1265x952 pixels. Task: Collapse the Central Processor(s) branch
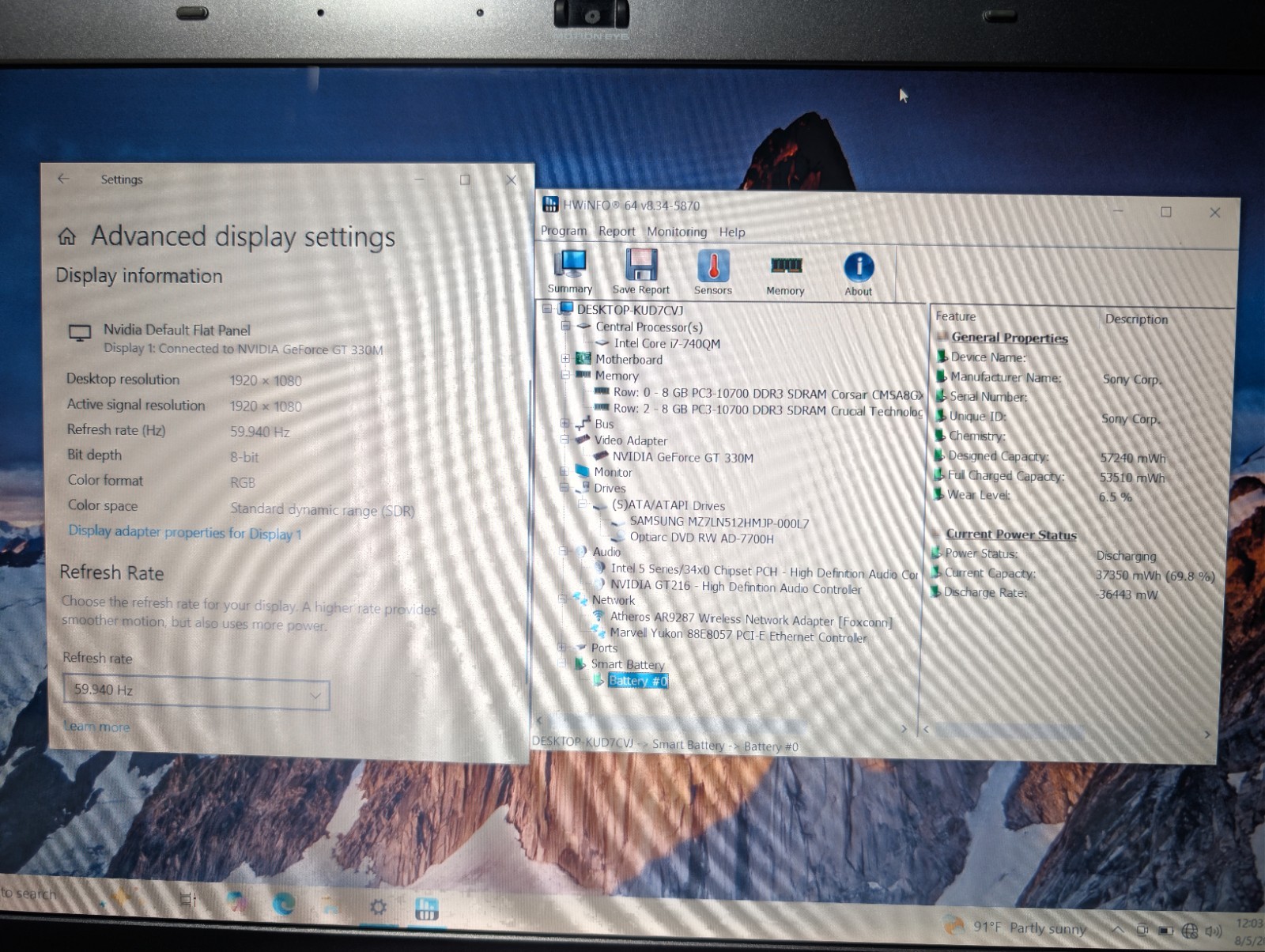(x=566, y=326)
